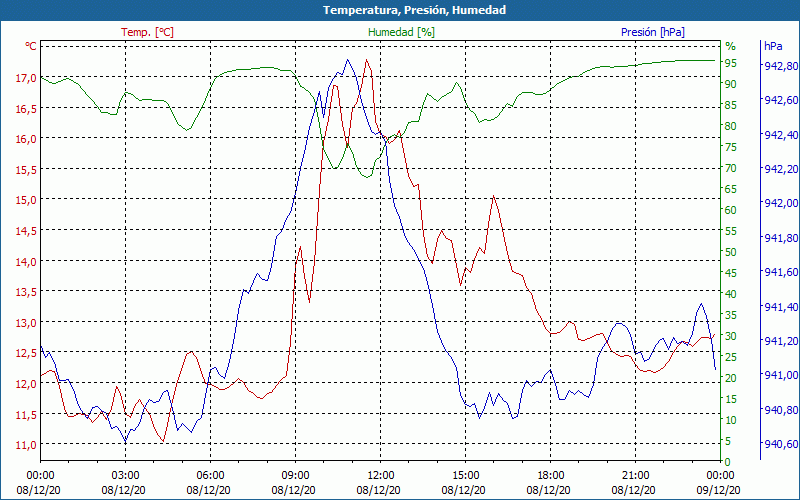
Task: Click the '11,0' temperature axis value
Action: pos(26,445)
